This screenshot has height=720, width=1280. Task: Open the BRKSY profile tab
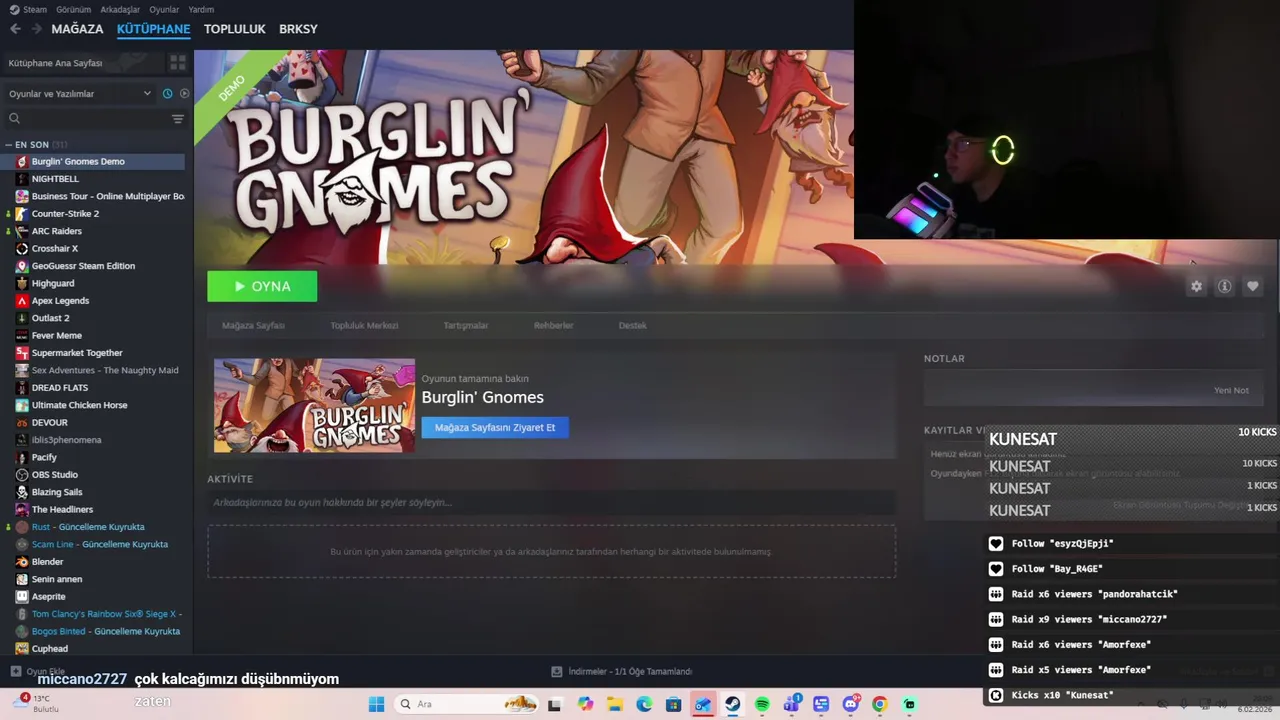tap(298, 29)
